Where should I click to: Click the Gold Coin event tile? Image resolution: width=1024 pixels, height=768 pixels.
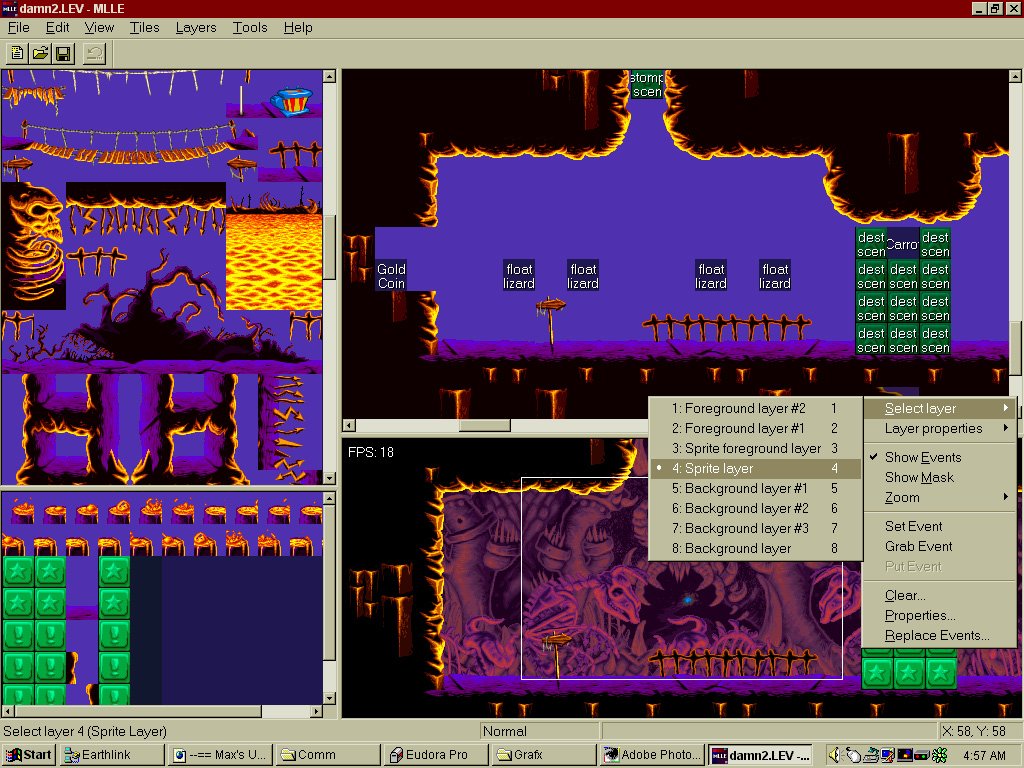click(x=391, y=276)
